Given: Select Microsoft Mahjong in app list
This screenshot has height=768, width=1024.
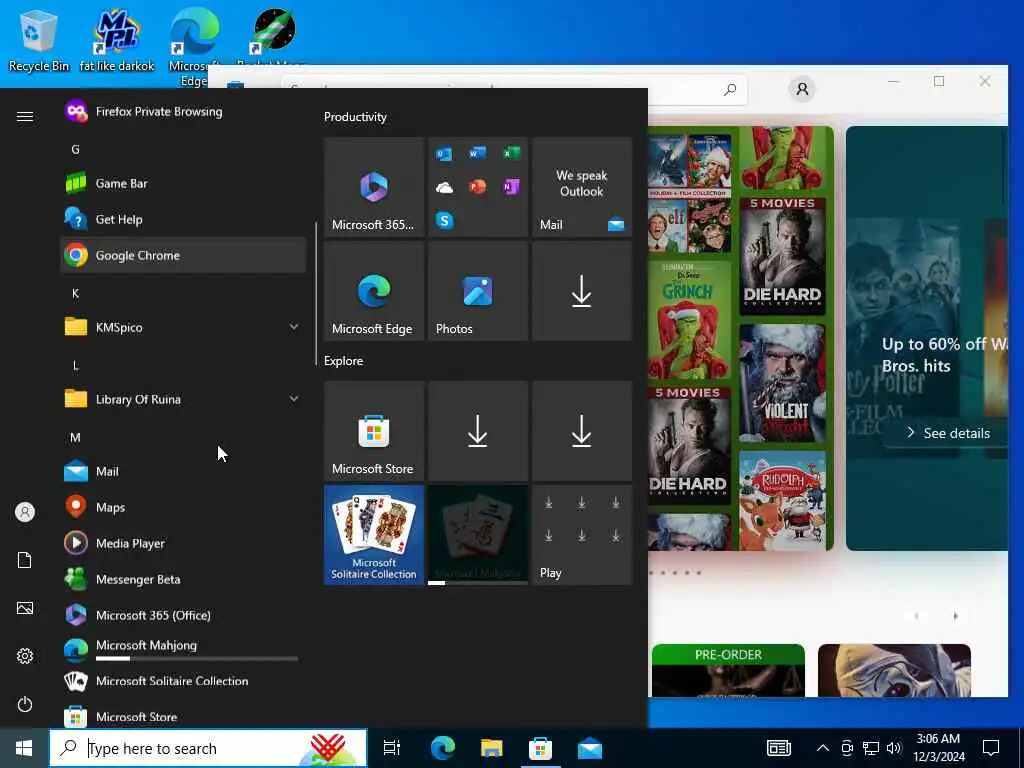Looking at the screenshot, I should point(183,648).
